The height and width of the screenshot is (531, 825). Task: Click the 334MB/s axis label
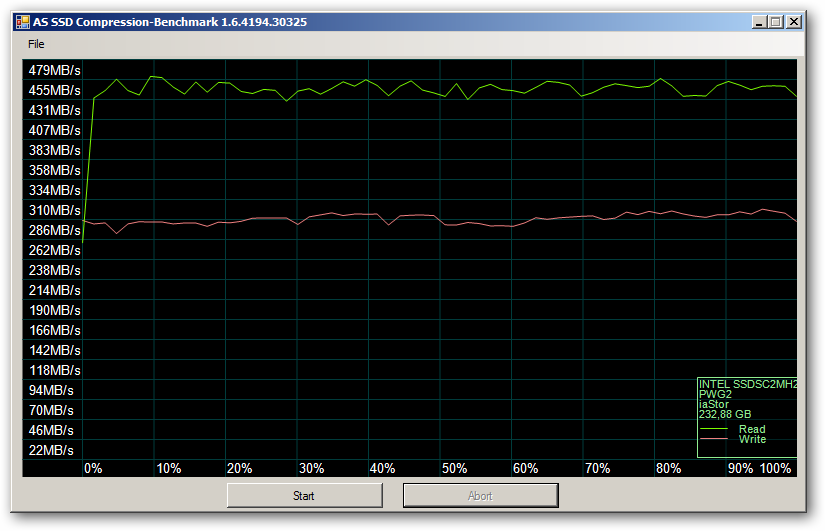[55, 191]
